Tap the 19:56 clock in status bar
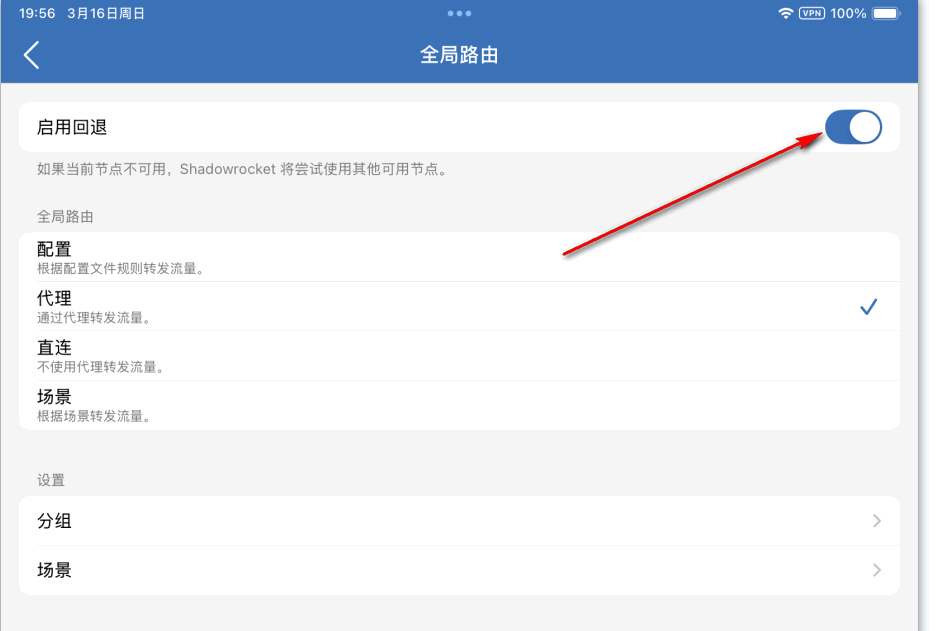944x631 pixels. coord(37,13)
